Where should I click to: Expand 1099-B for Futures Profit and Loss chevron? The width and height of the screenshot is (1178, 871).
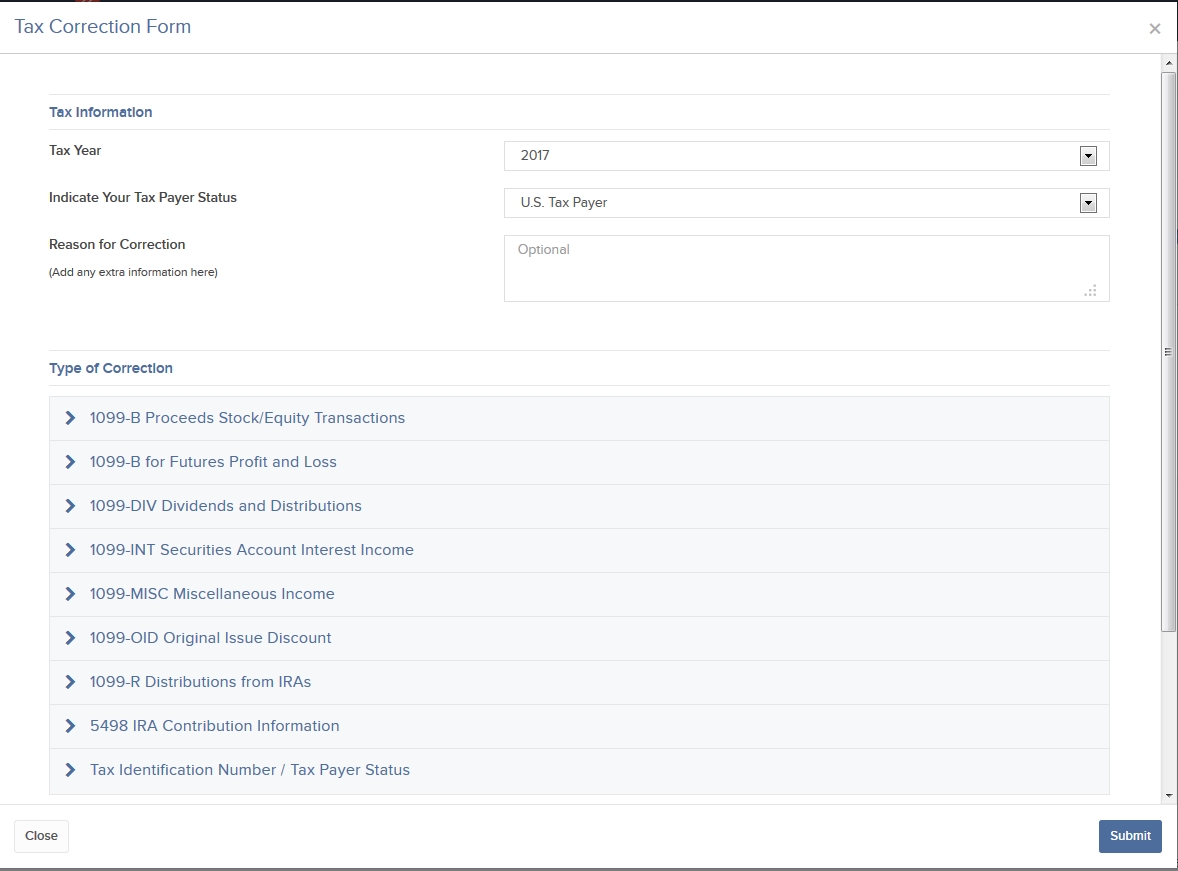(71, 462)
